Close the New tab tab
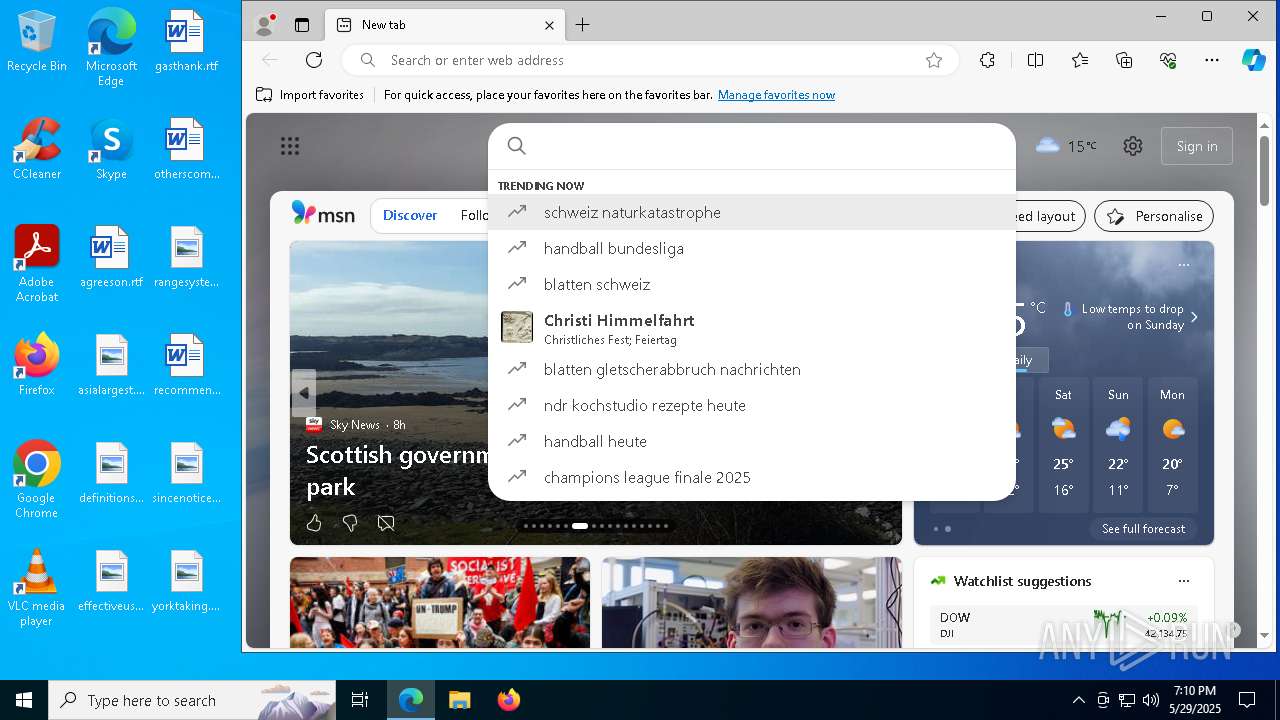Image resolution: width=1280 pixels, height=720 pixels. tap(549, 25)
